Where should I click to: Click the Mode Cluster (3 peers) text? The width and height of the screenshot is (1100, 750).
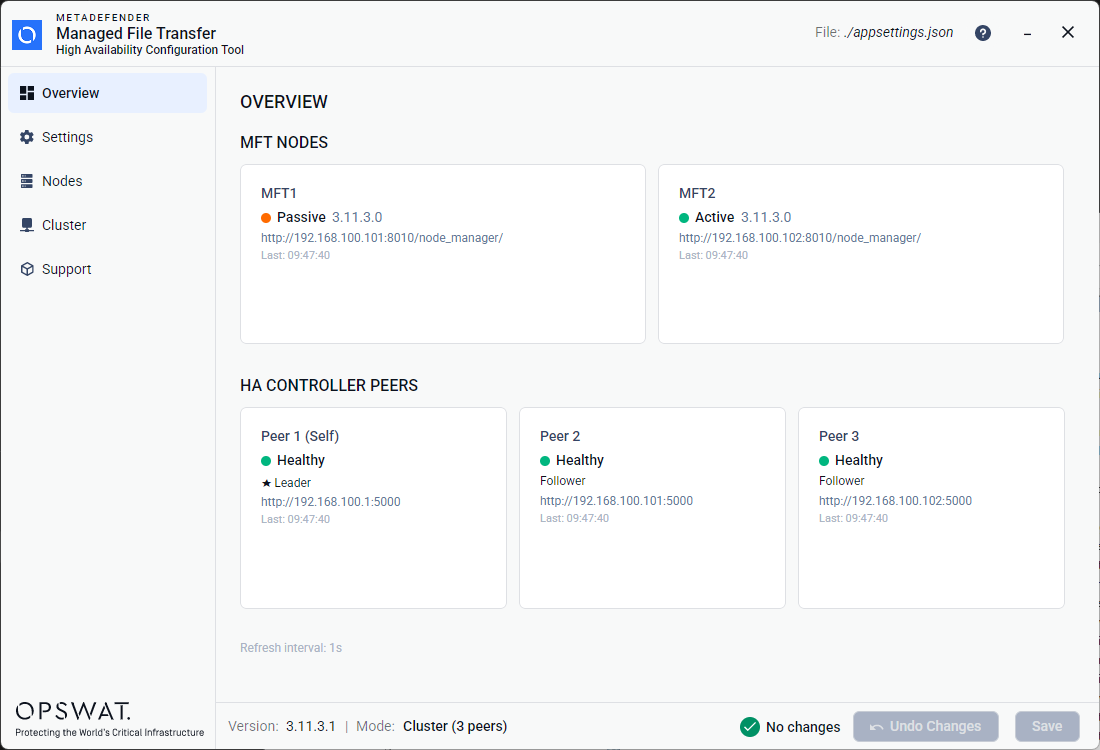(x=431, y=726)
